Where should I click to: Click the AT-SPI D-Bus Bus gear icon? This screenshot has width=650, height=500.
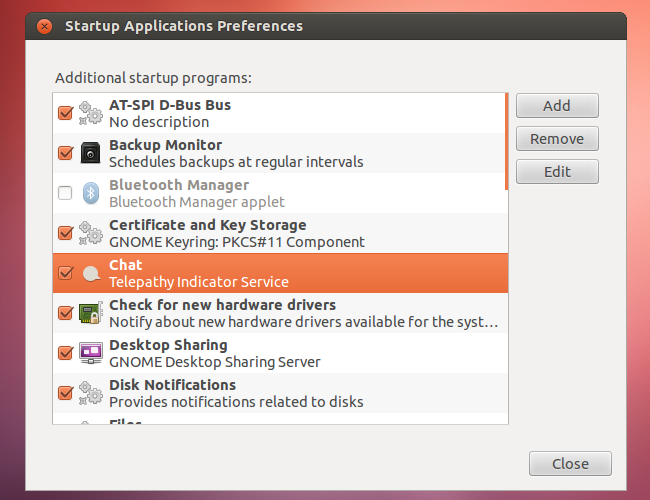(90, 113)
